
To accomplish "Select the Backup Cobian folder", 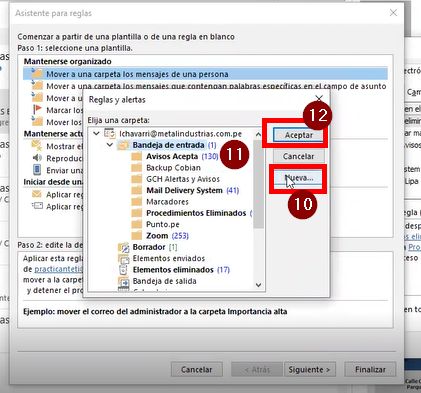I will [x=173, y=168].
